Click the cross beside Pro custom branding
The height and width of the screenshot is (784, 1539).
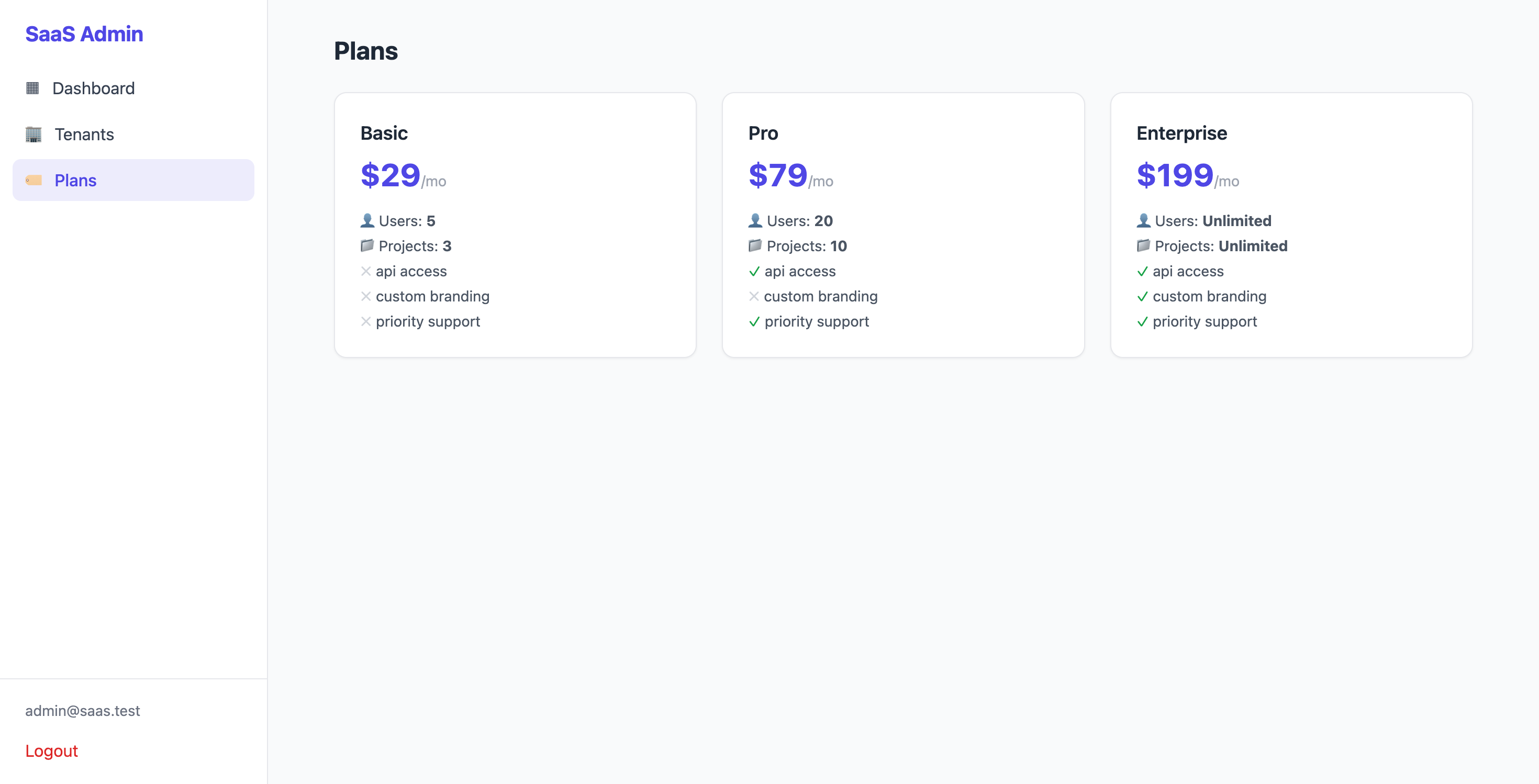[x=754, y=296]
